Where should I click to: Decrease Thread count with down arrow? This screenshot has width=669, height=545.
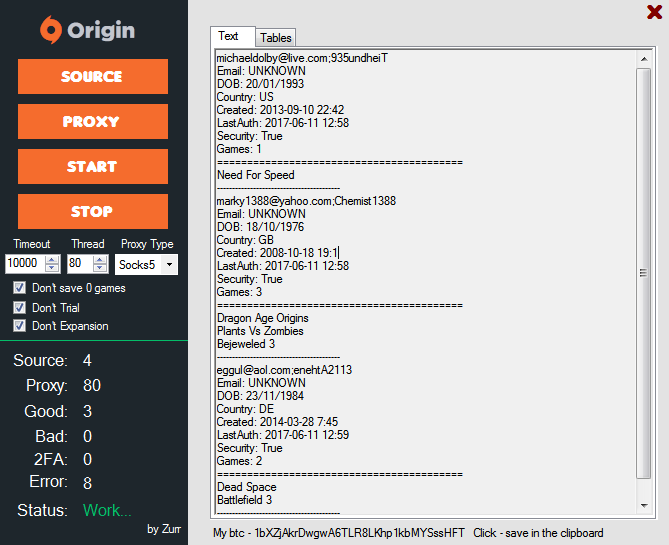pos(100,268)
